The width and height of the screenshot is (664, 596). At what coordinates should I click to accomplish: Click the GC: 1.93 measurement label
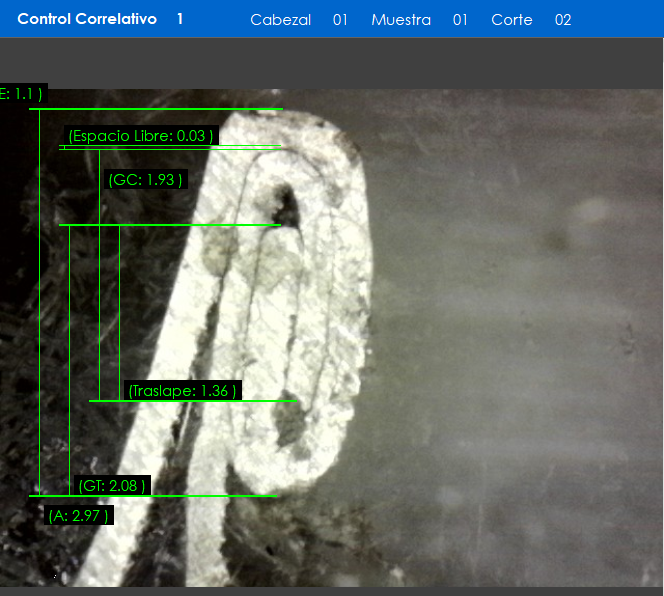(145, 180)
